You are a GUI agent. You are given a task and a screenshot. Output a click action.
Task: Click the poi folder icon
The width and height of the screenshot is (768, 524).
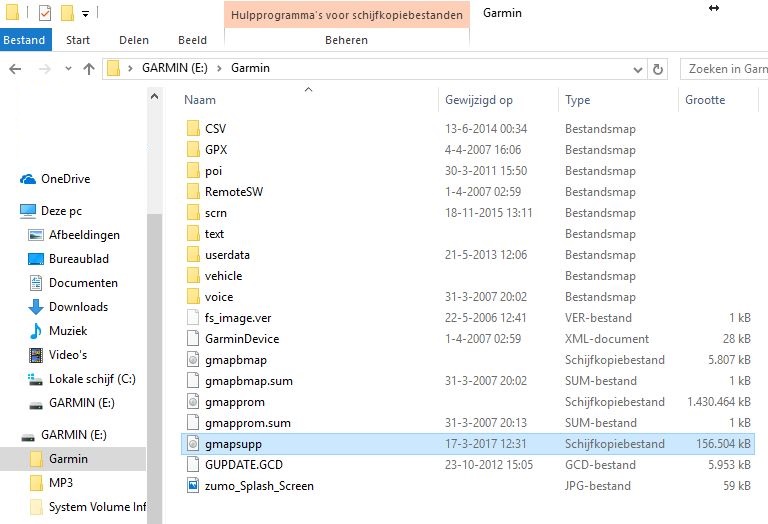pos(193,170)
